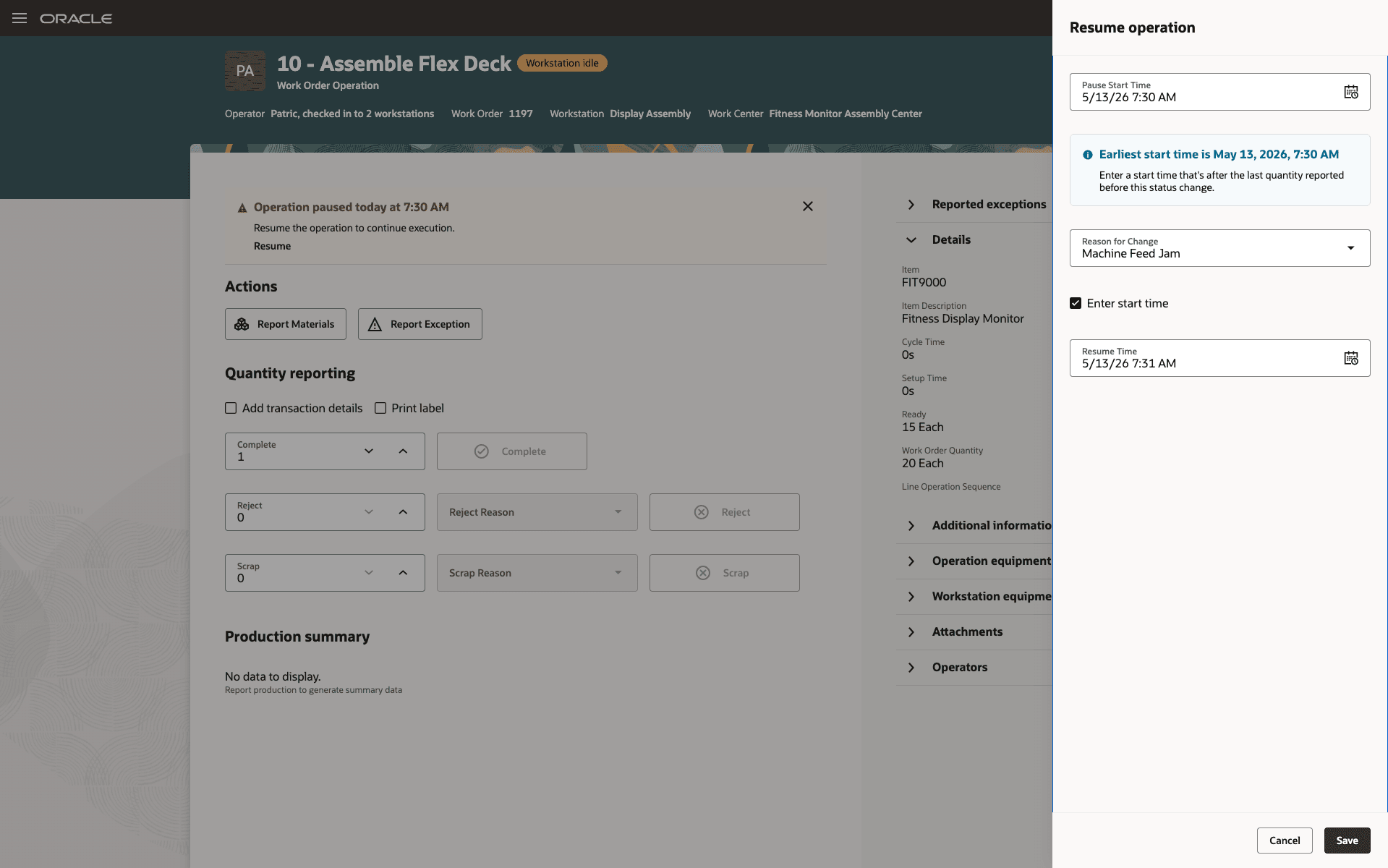Viewport: 1388px width, 868px height.
Task: Click Workstation value Display Assembly
Action: pyautogui.click(x=650, y=114)
